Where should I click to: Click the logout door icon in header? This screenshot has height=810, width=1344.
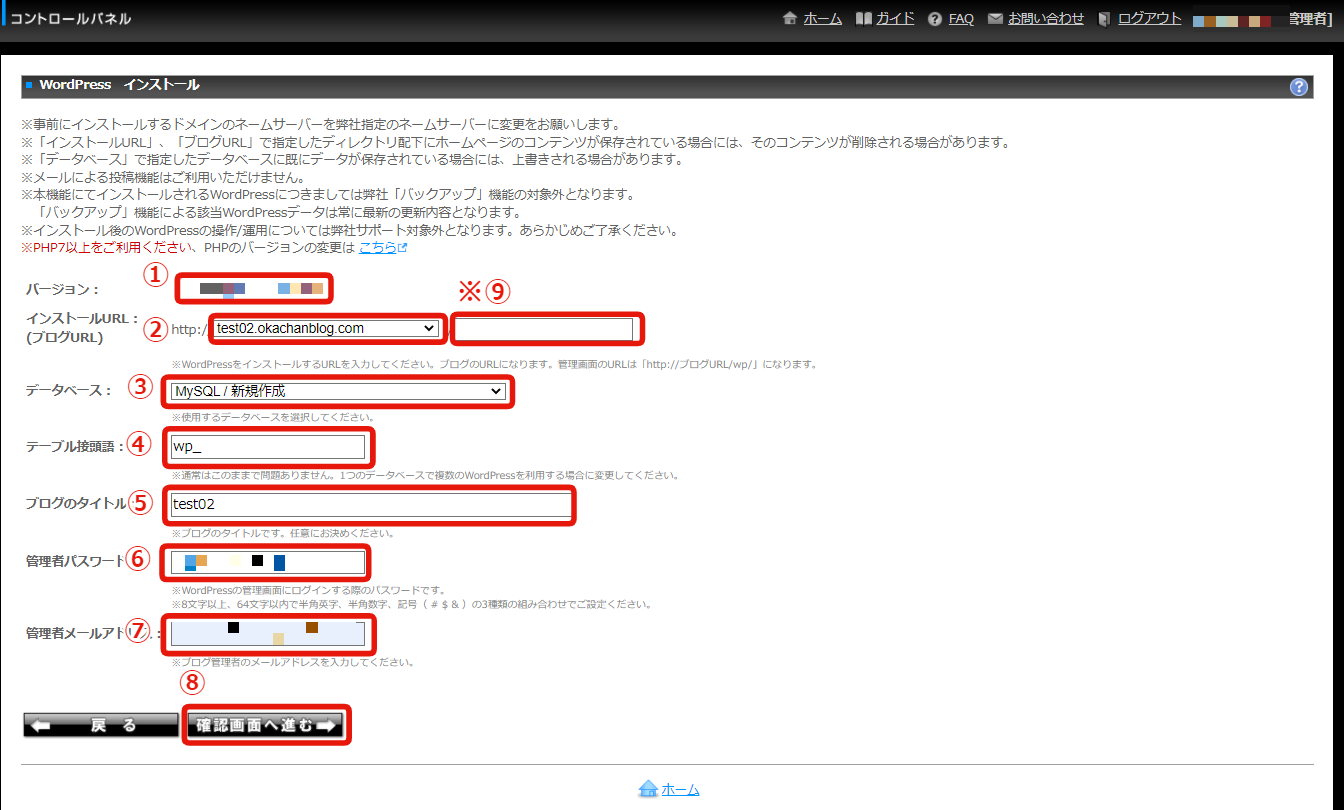(x=1104, y=19)
